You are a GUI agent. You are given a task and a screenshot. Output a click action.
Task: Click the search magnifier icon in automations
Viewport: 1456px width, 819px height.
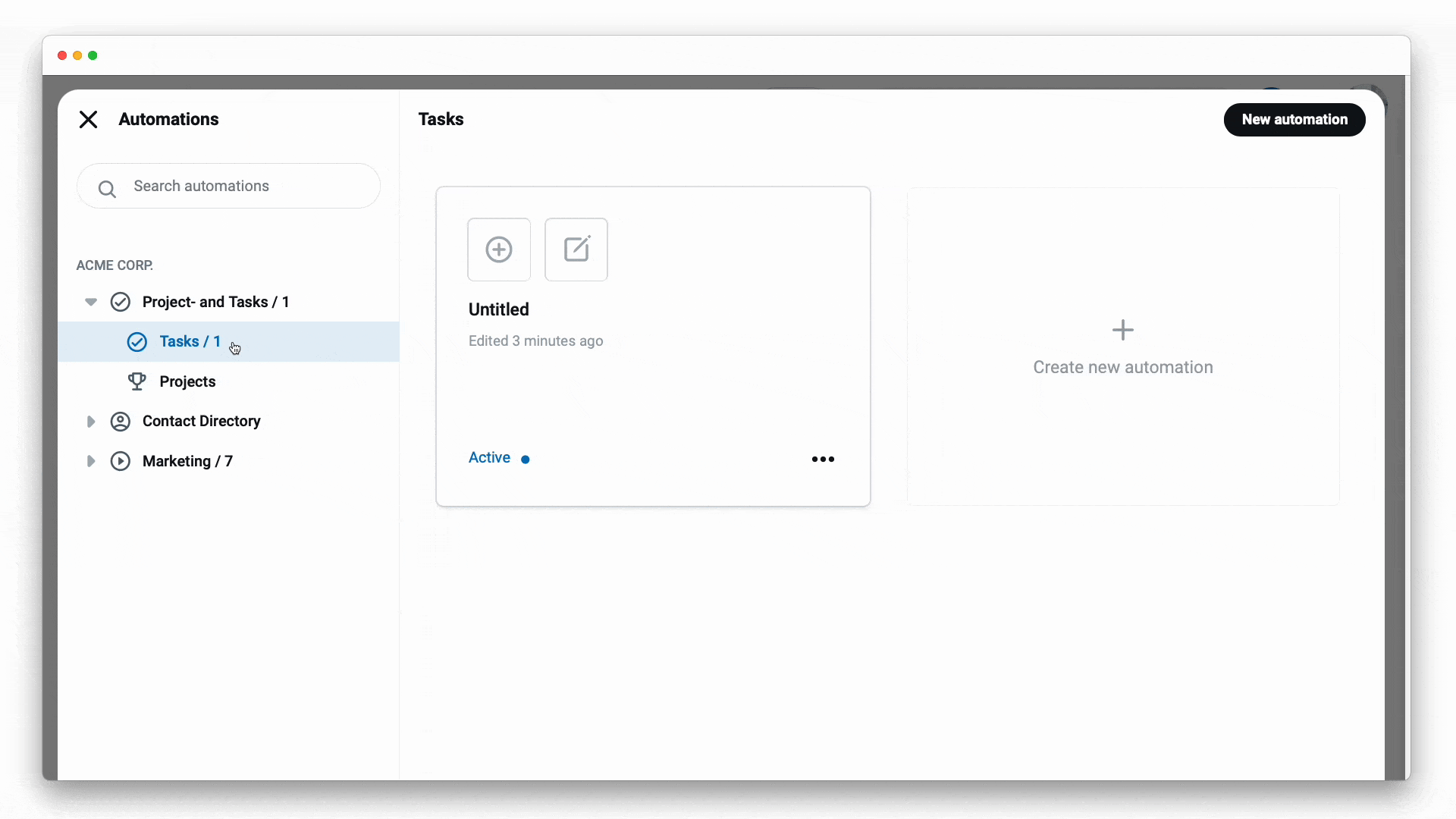click(x=107, y=188)
